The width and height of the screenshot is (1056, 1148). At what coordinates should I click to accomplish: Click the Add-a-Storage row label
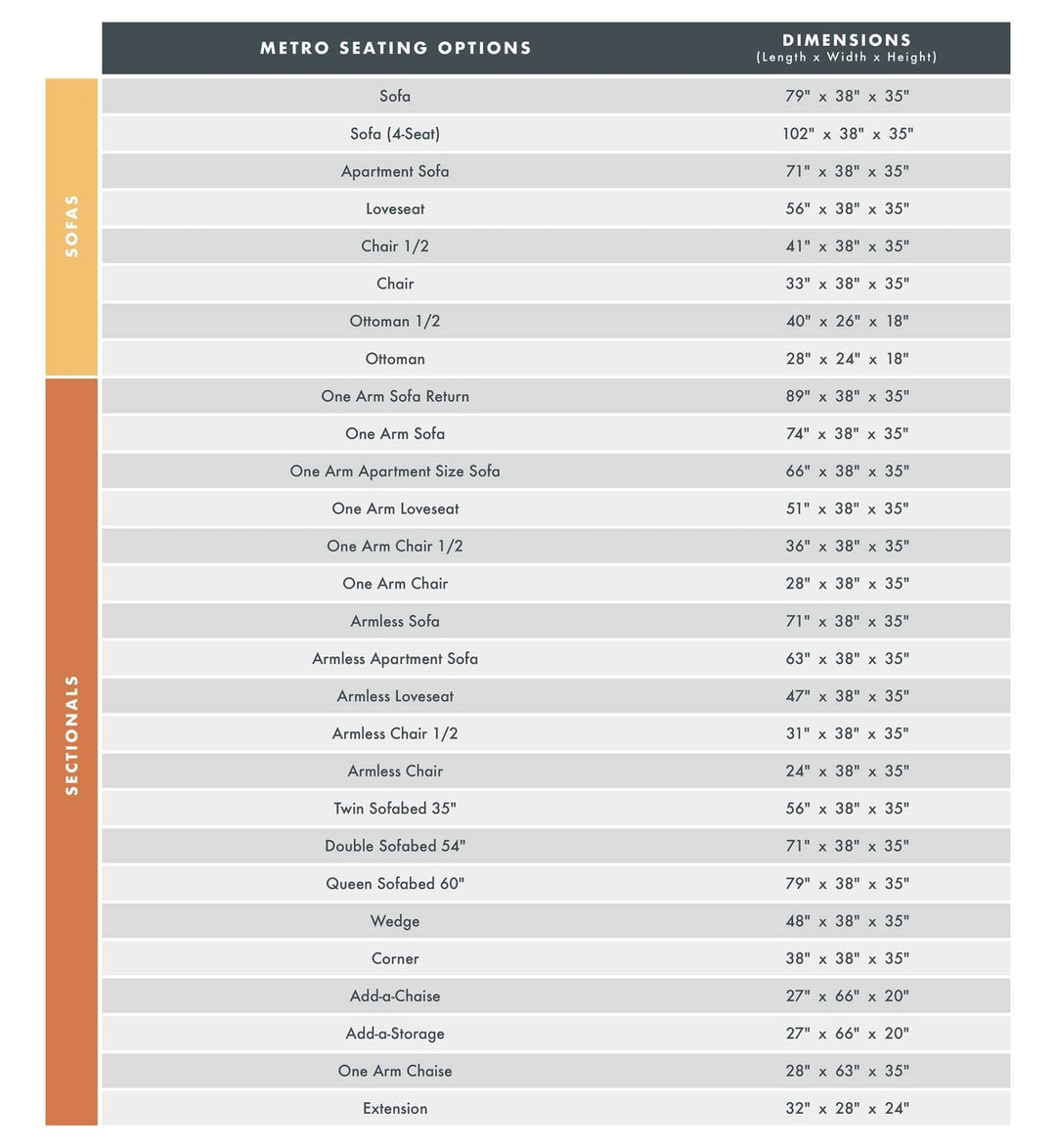395,1034
